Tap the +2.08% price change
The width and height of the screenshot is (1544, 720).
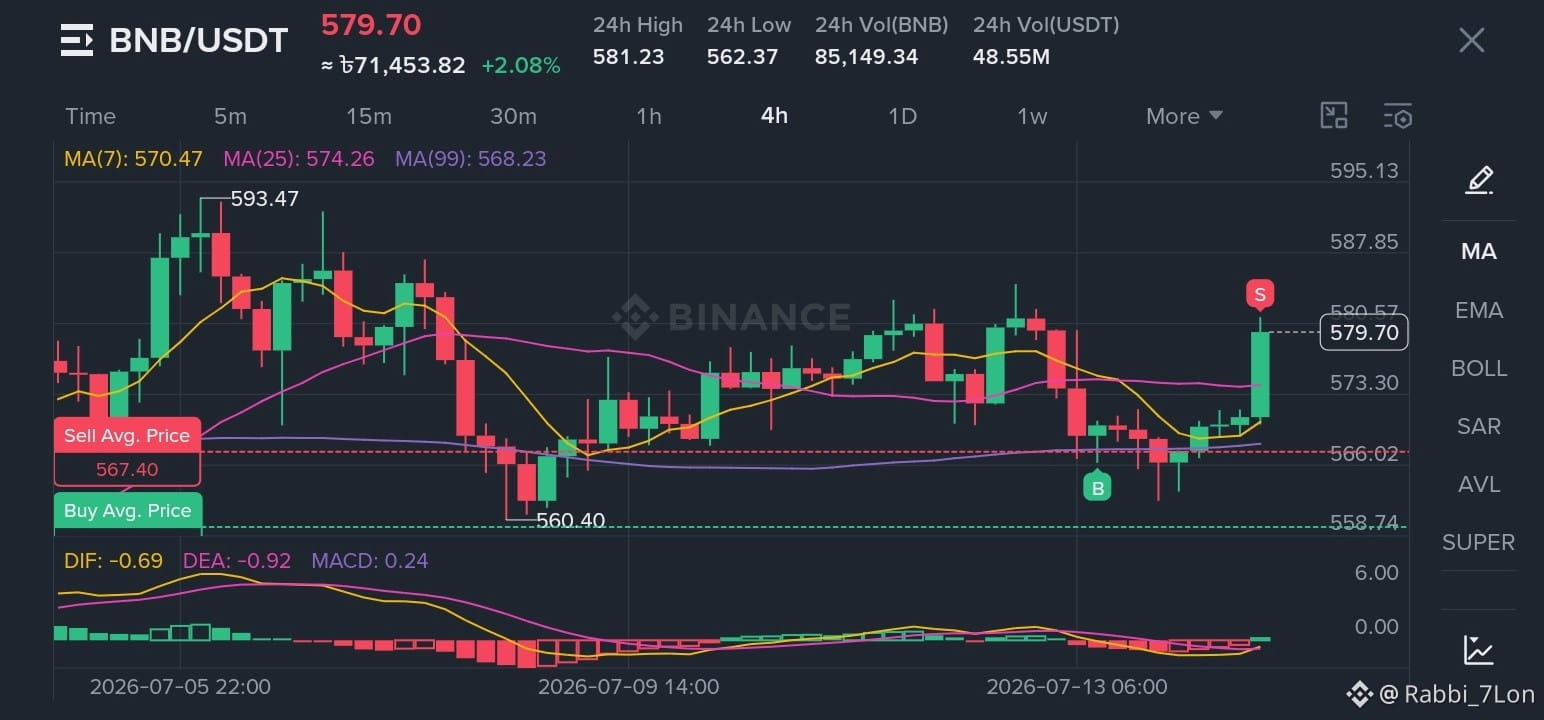click(x=521, y=66)
